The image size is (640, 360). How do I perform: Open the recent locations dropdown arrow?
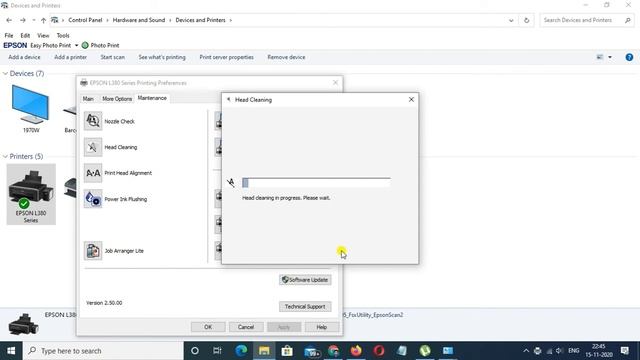pyautogui.click(x=33, y=20)
